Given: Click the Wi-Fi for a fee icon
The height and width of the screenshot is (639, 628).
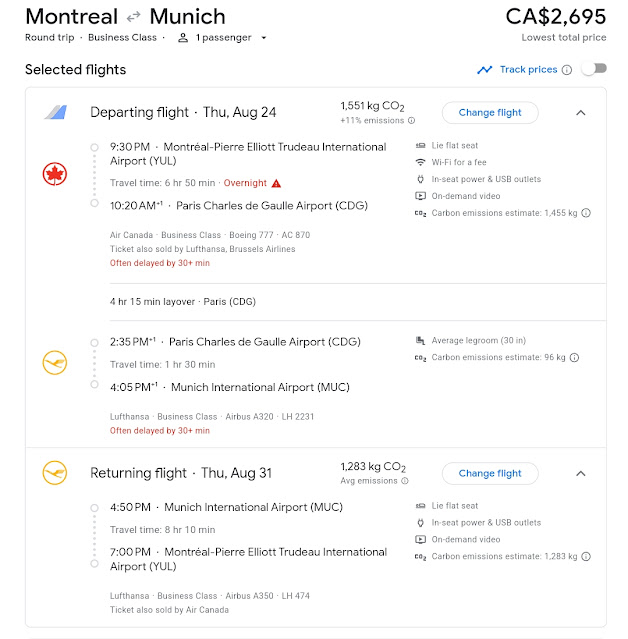Looking at the screenshot, I should (420, 163).
